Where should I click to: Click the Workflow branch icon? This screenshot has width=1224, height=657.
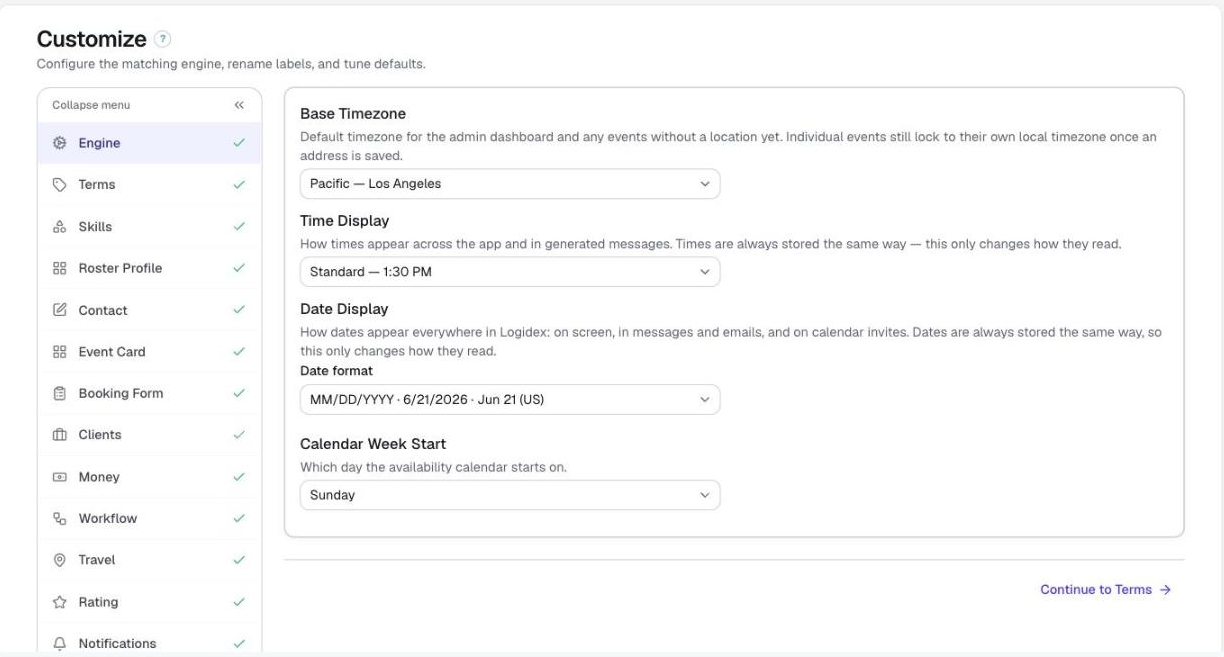point(59,518)
